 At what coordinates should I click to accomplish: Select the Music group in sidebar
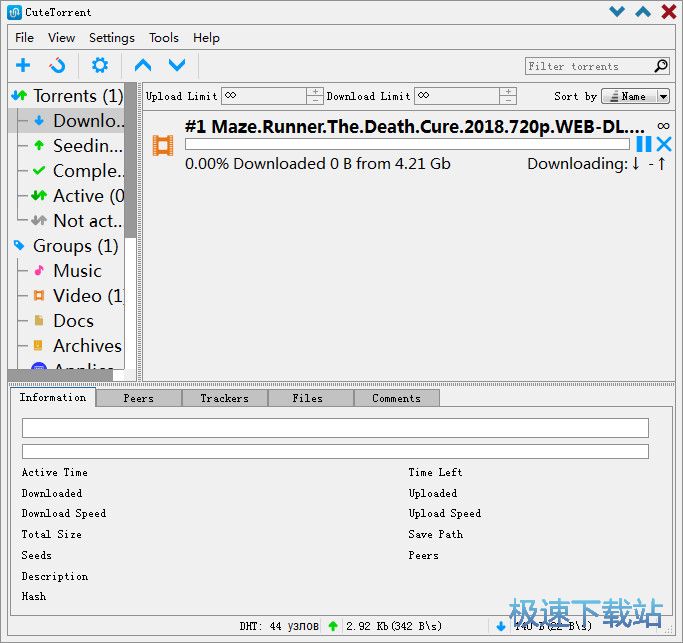[x=77, y=271]
